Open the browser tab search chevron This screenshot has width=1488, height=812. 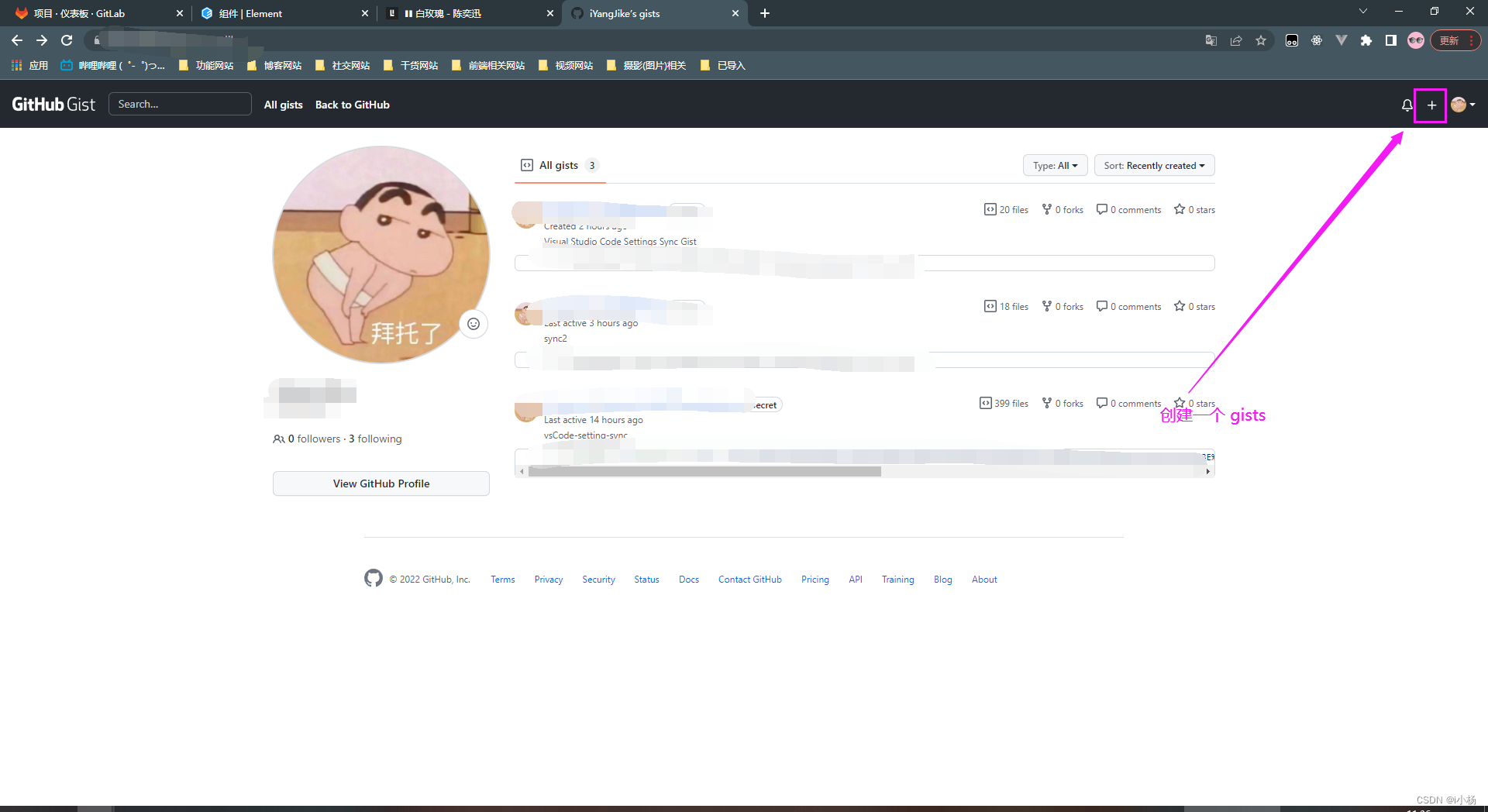click(1363, 11)
